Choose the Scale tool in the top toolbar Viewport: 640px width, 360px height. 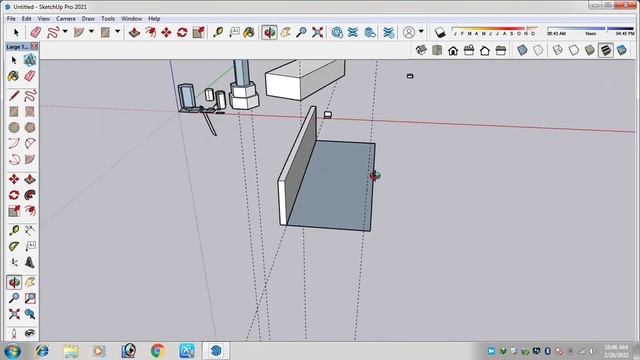pos(198,32)
